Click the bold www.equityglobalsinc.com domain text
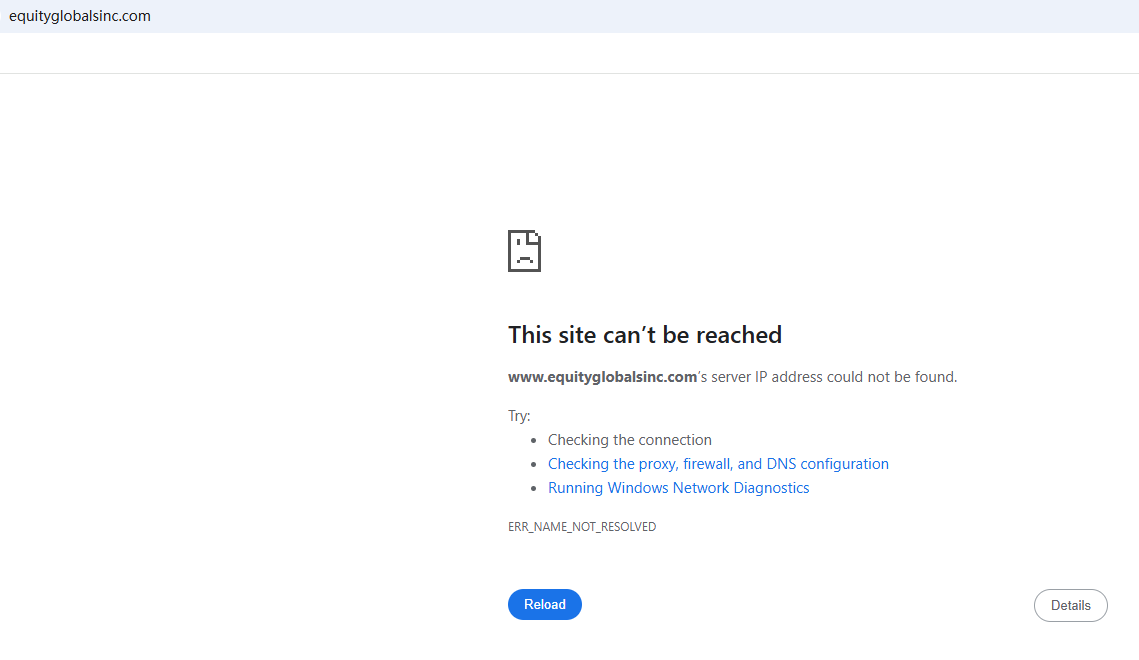Image resolution: width=1139 pixels, height=660 pixels. (x=602, y=377)
